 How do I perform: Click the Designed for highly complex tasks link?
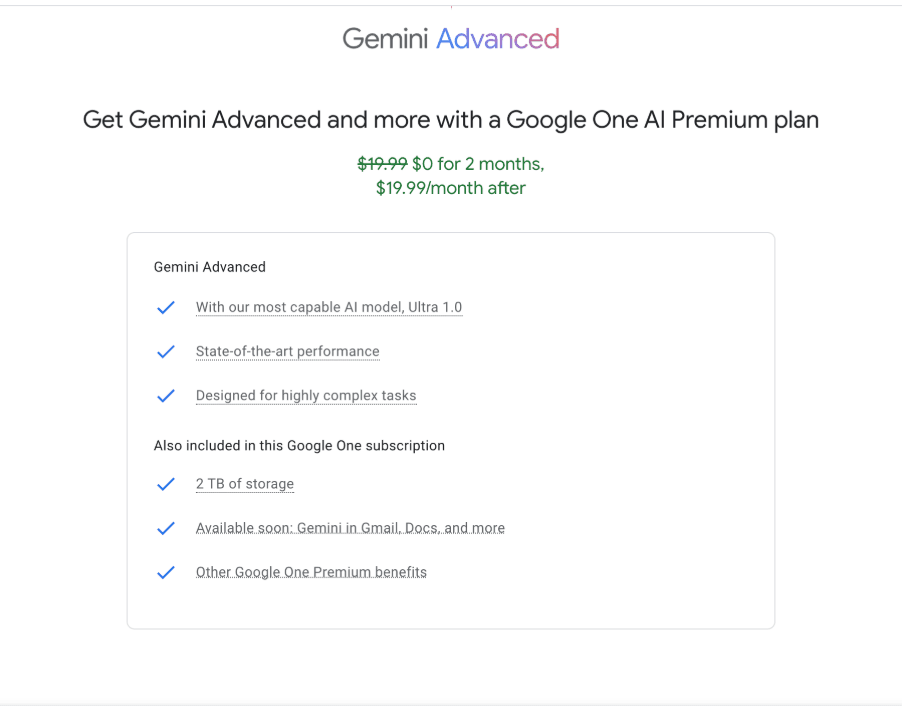click(x=306, y=395)
